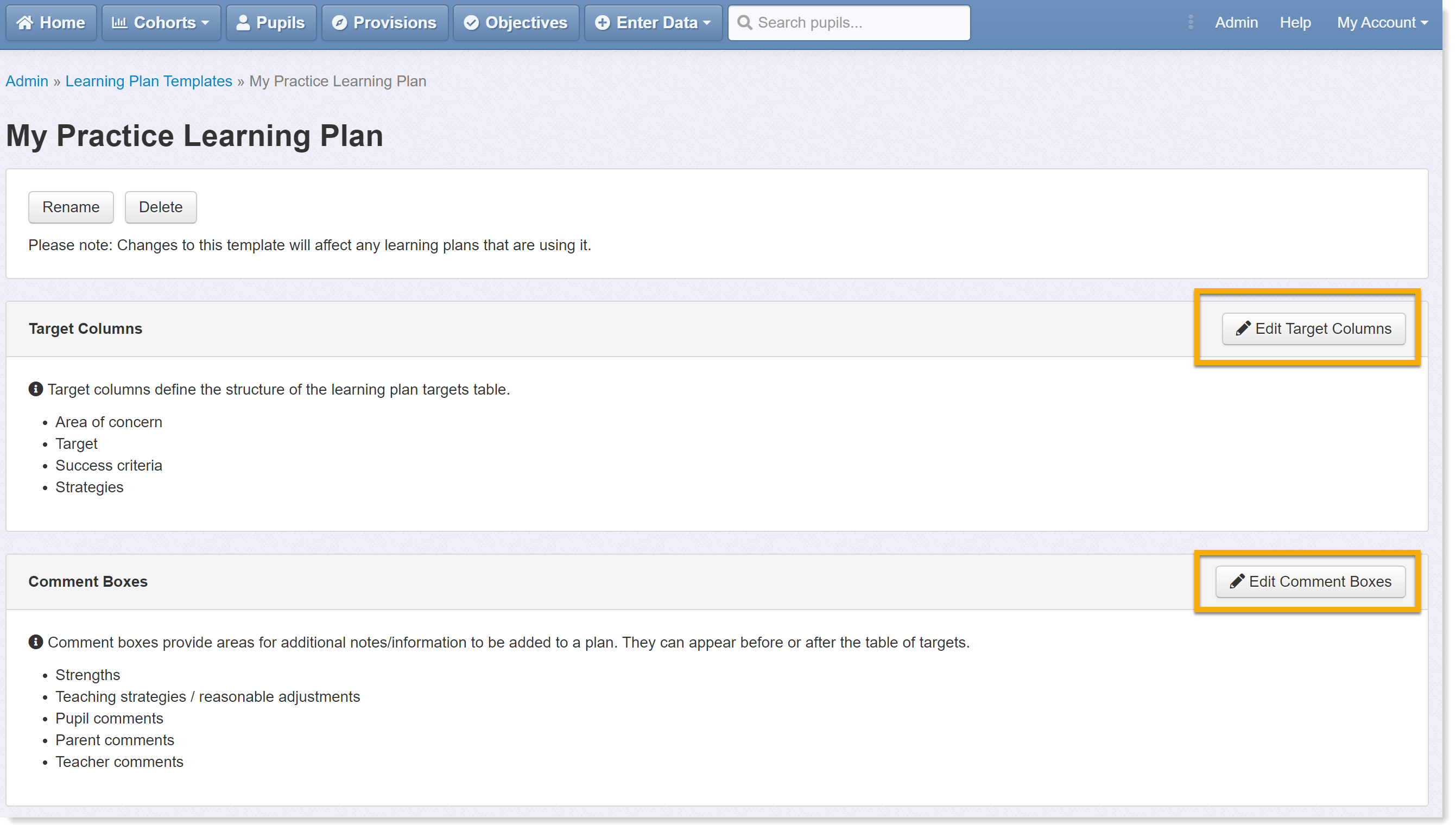The height and width of the screenshot is (831, 1456).
Task: Click the Objectives checkmark icon
Action: click(x=471, y=23)
